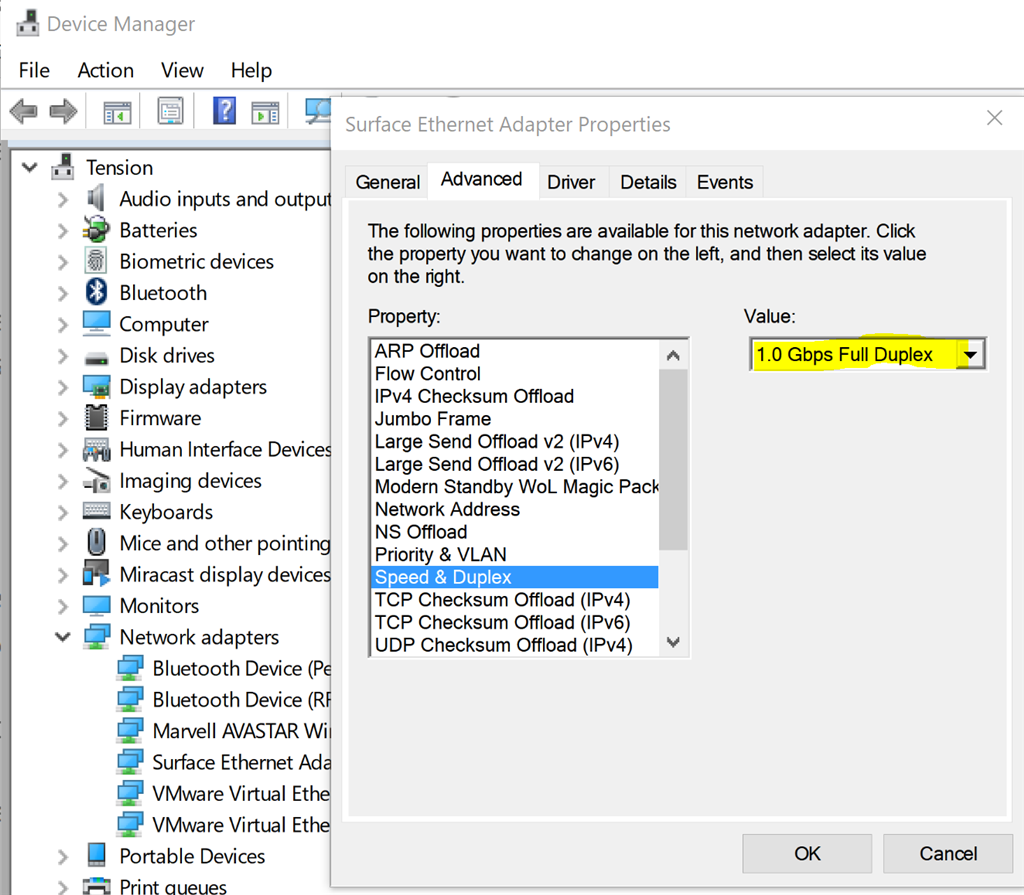Click the OK button
Screen dimensions: 1024x895
807,853
